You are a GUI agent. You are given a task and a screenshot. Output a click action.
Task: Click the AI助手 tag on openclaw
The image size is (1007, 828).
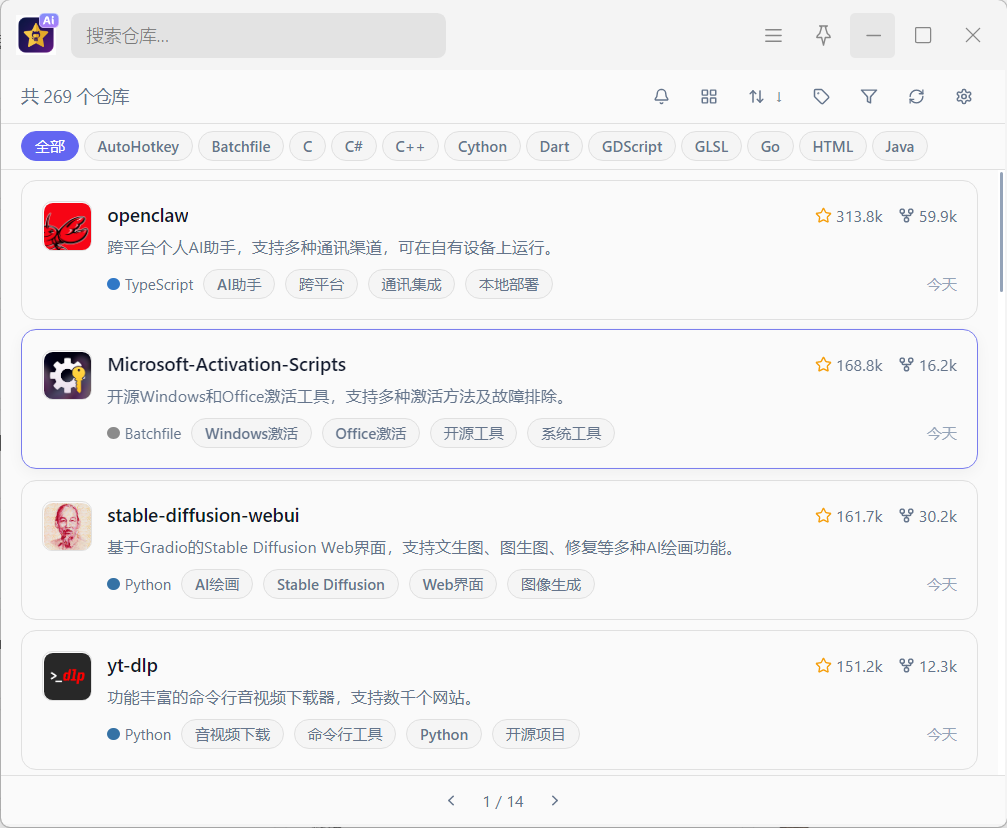tap(239, 285)
